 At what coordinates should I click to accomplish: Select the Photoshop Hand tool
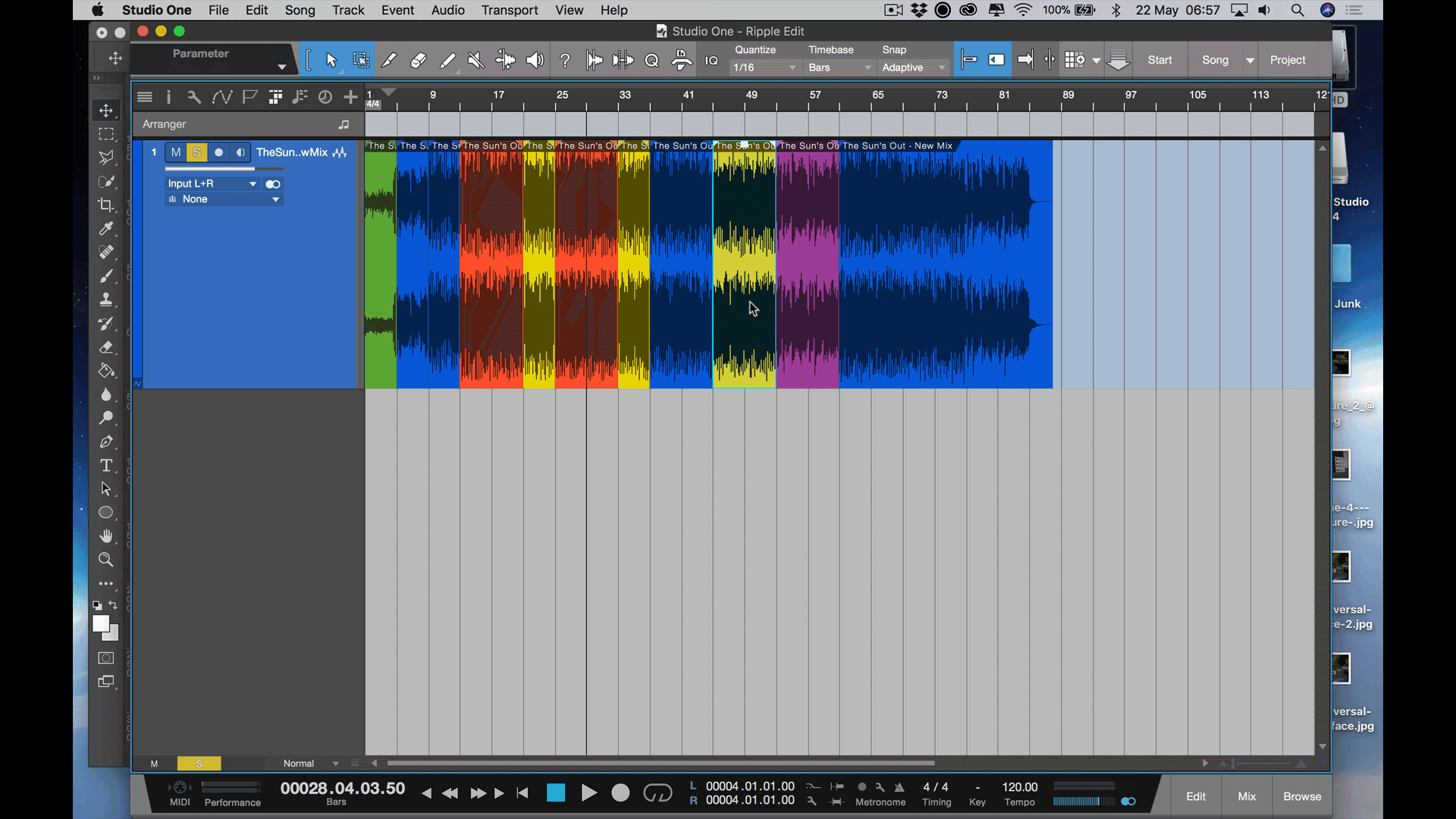106,536
